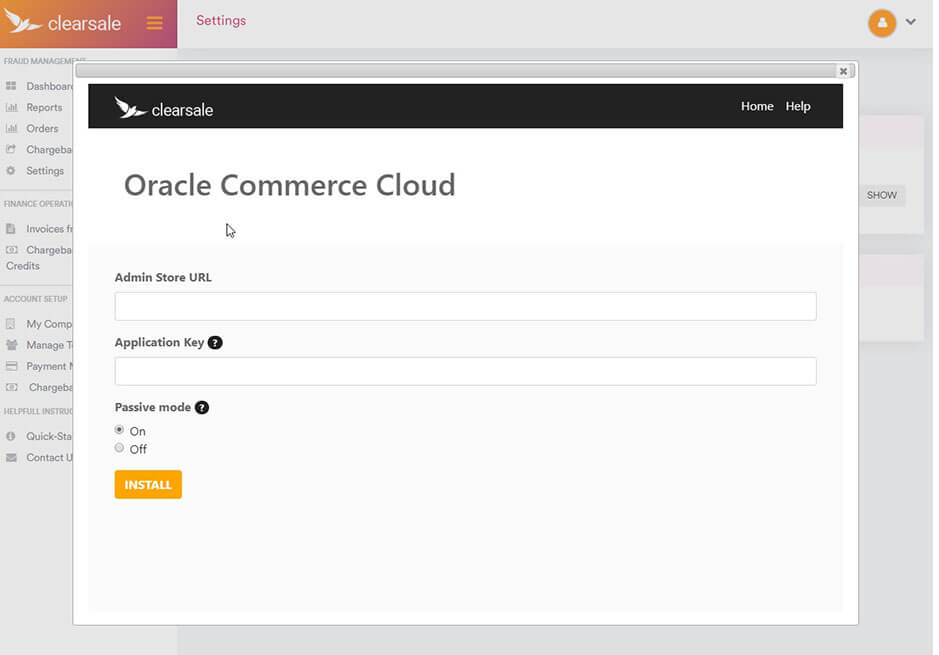Click the Passive mode help icon

pyautogui.click(x=202, y=408)
